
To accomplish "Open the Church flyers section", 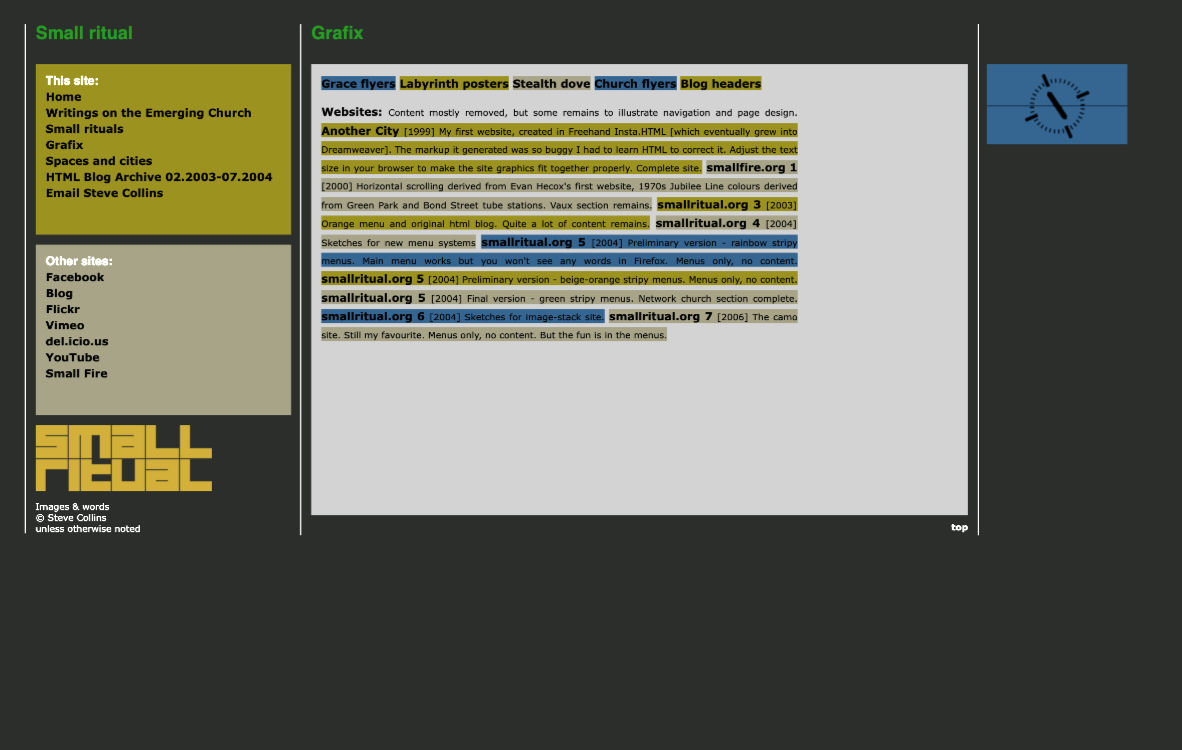I will [x=635, y=84].
